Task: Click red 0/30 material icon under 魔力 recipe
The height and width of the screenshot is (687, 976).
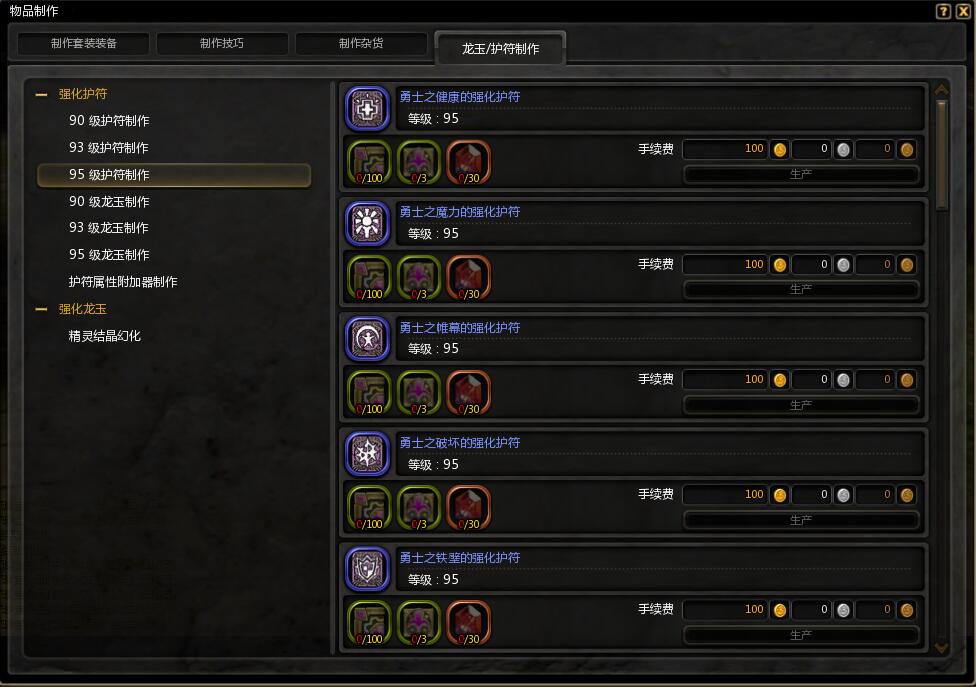Action: click(x=469, y=278)
